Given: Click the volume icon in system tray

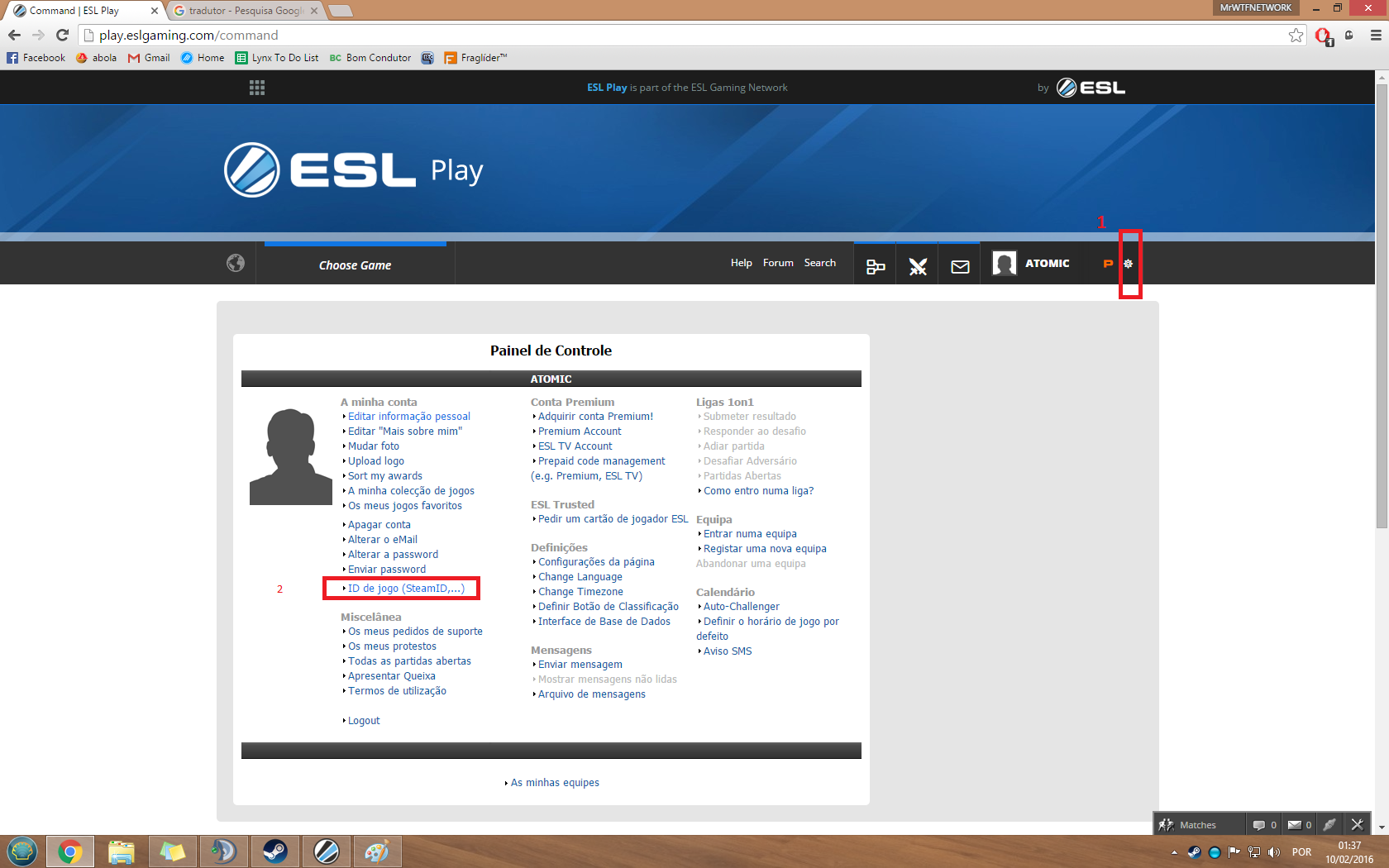Looking at the screenshot, I should pos(1274,852).
